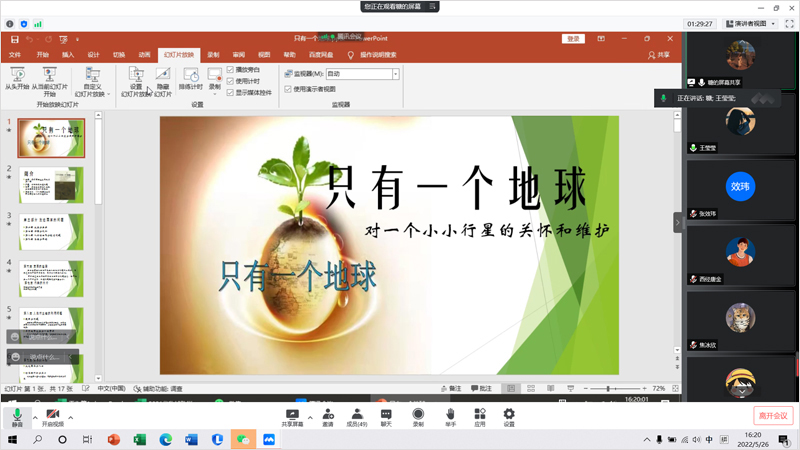Toggle the 使用计时 checkbox
This screenshot has height=450, width=800.
tap(231, 81)
